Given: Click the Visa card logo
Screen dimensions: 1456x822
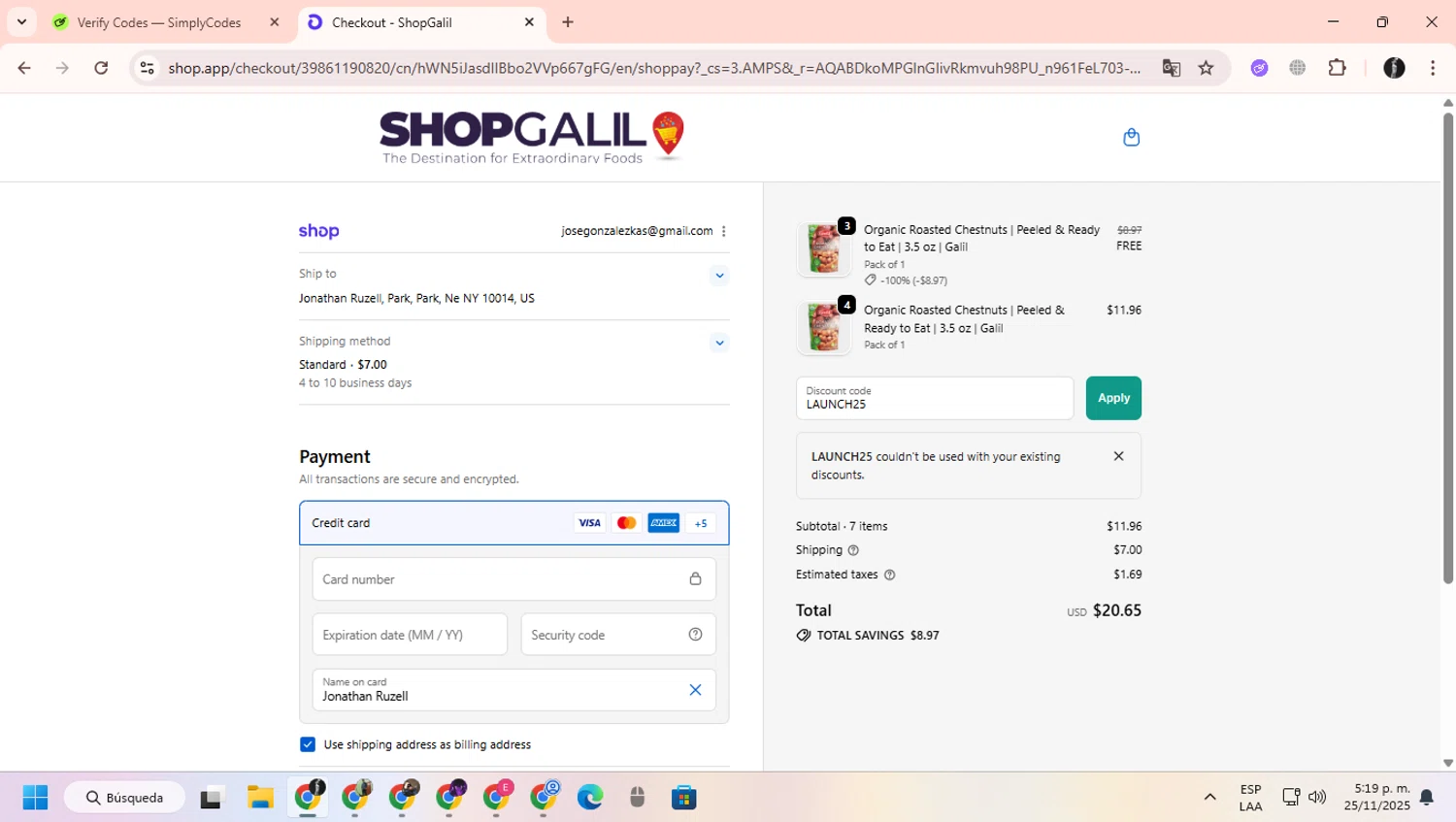Looking at the screenshot, I should point(589,523).
